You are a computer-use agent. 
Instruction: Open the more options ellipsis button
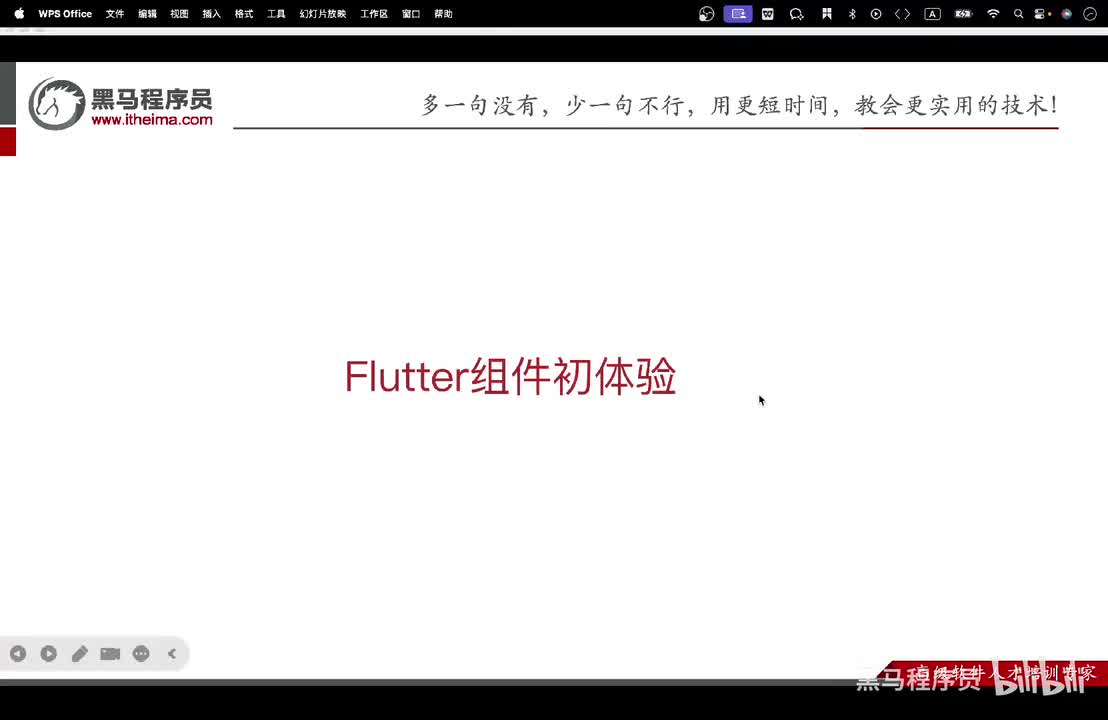[x=141, y=654]
